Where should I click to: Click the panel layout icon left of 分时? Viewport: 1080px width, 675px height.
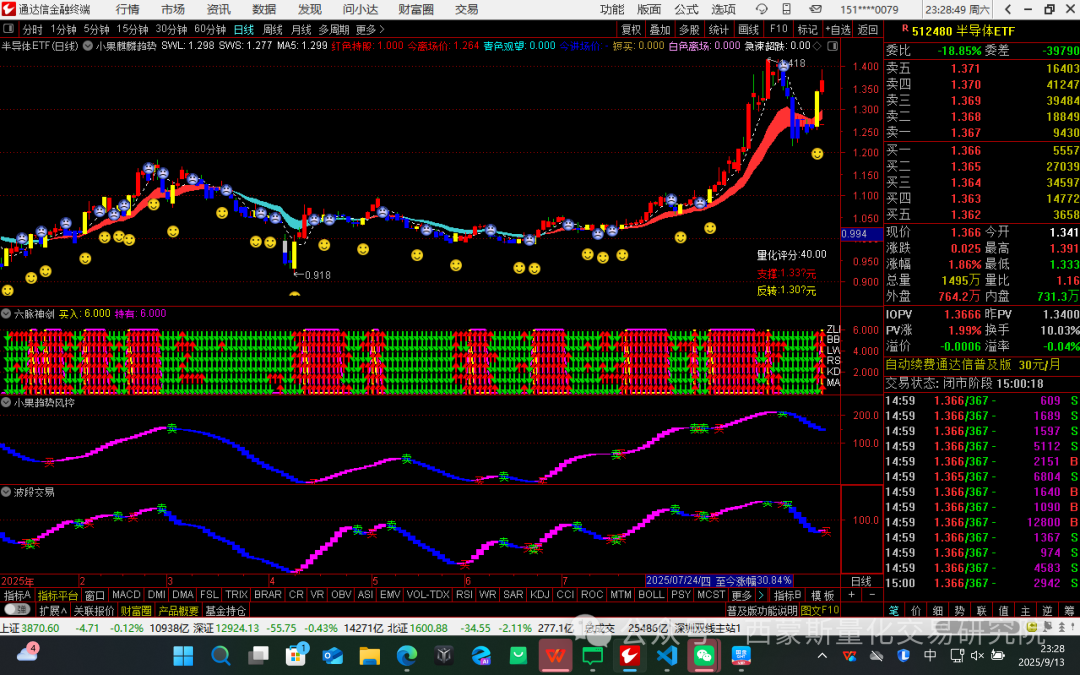tap(8, 29)
